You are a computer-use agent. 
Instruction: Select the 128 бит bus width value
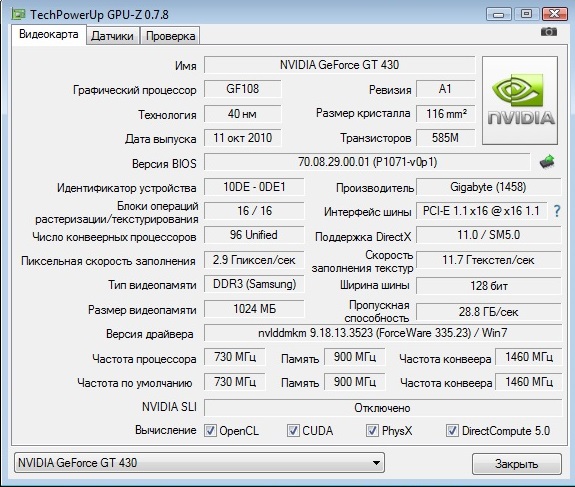coord(488,286)
